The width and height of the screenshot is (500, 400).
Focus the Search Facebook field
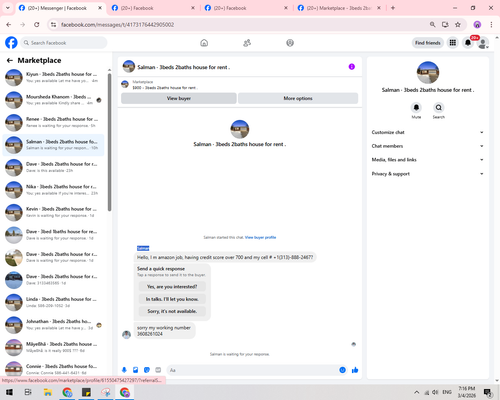click(x=64, y=43)
